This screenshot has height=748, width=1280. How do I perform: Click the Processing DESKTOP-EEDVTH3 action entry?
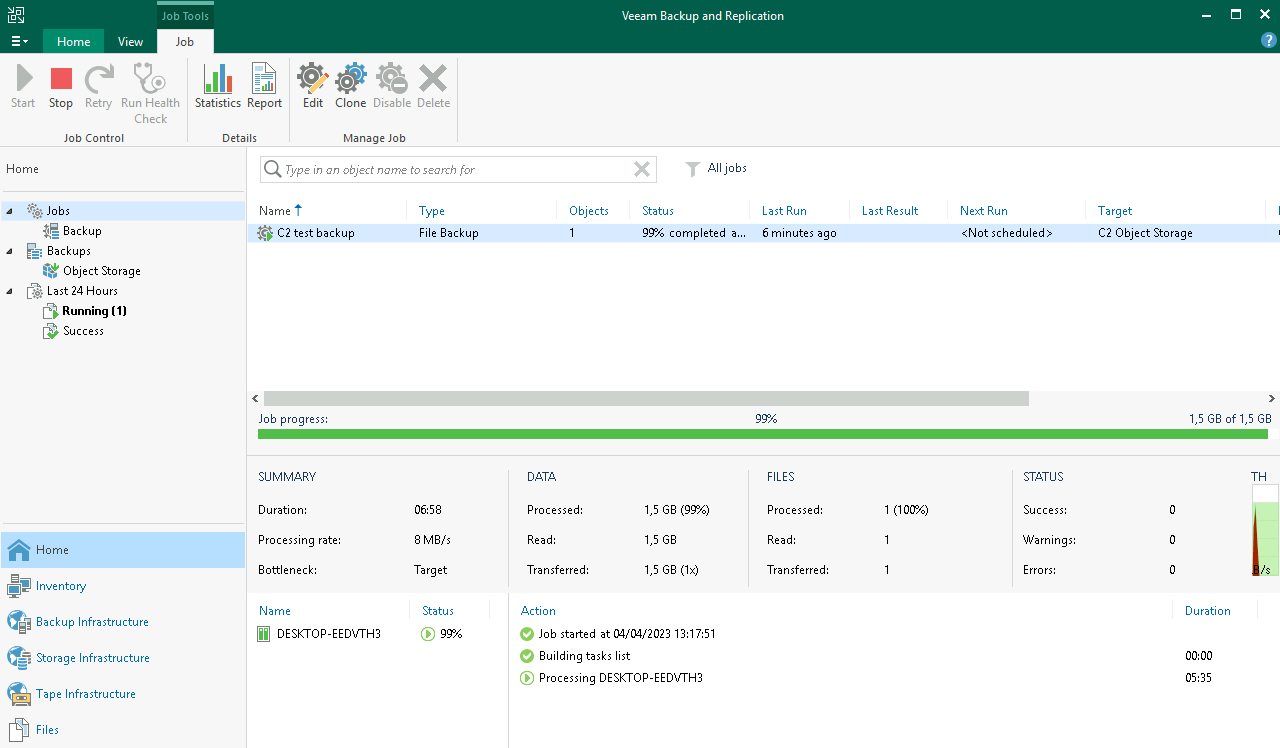[x=620, y=678]
